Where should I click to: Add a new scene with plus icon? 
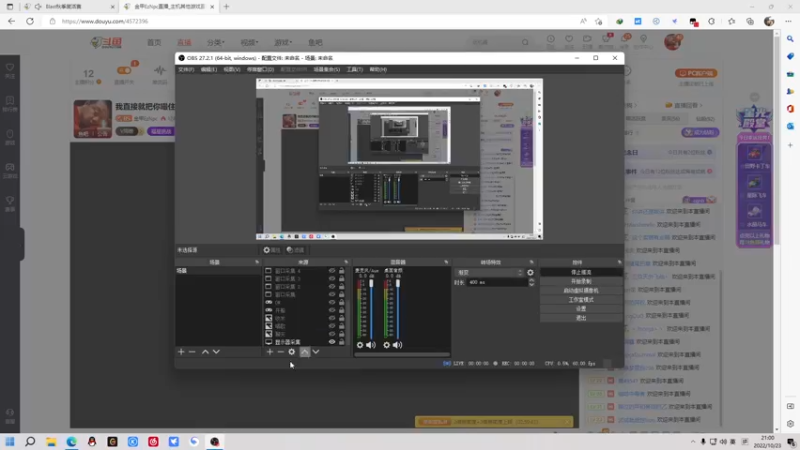(x=181, y=352)
